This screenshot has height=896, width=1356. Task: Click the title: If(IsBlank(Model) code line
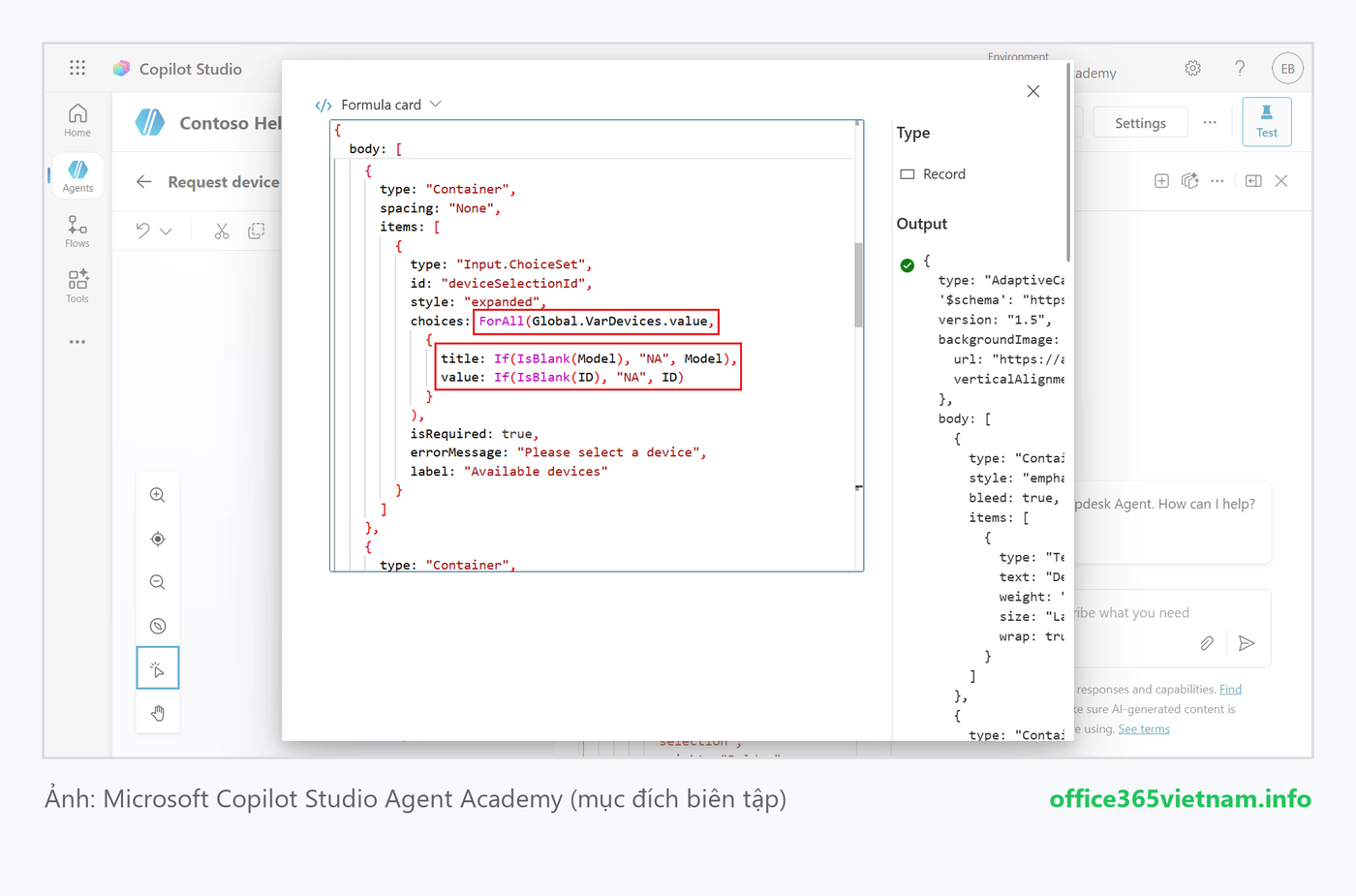click(589, 358)
